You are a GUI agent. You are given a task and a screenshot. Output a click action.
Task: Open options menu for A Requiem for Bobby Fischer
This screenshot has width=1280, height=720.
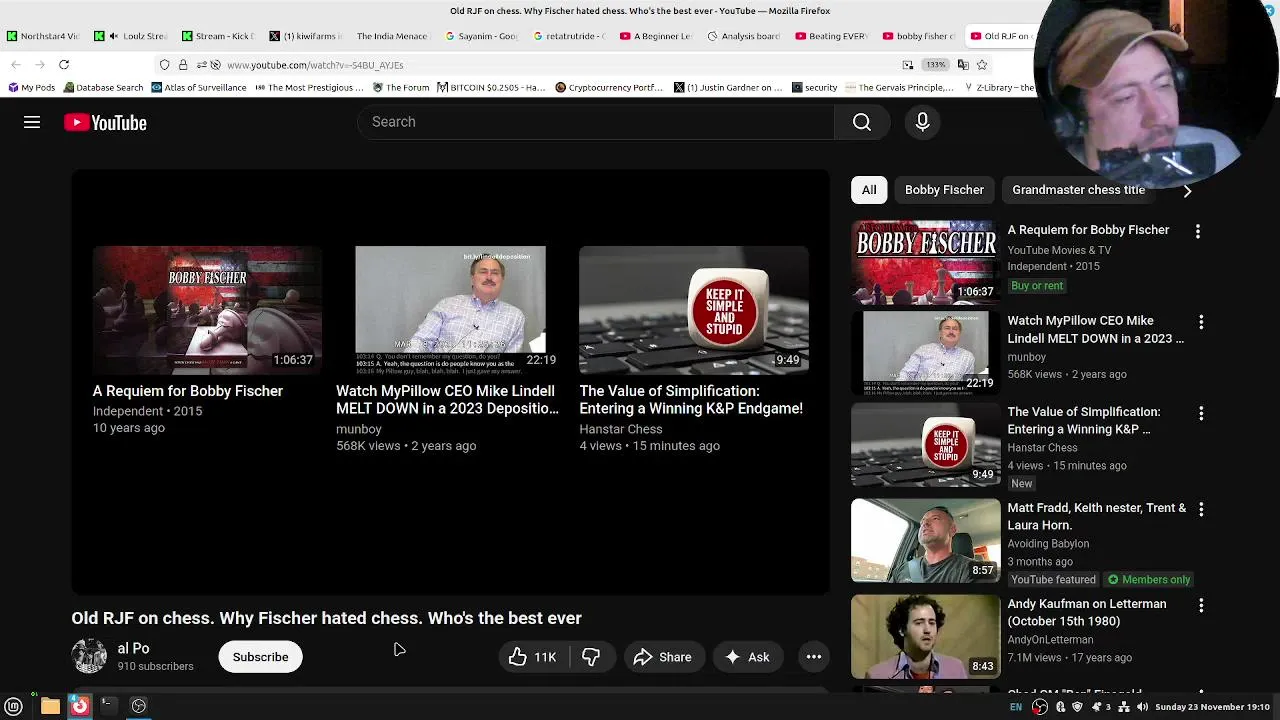(x=1198, y=231)
